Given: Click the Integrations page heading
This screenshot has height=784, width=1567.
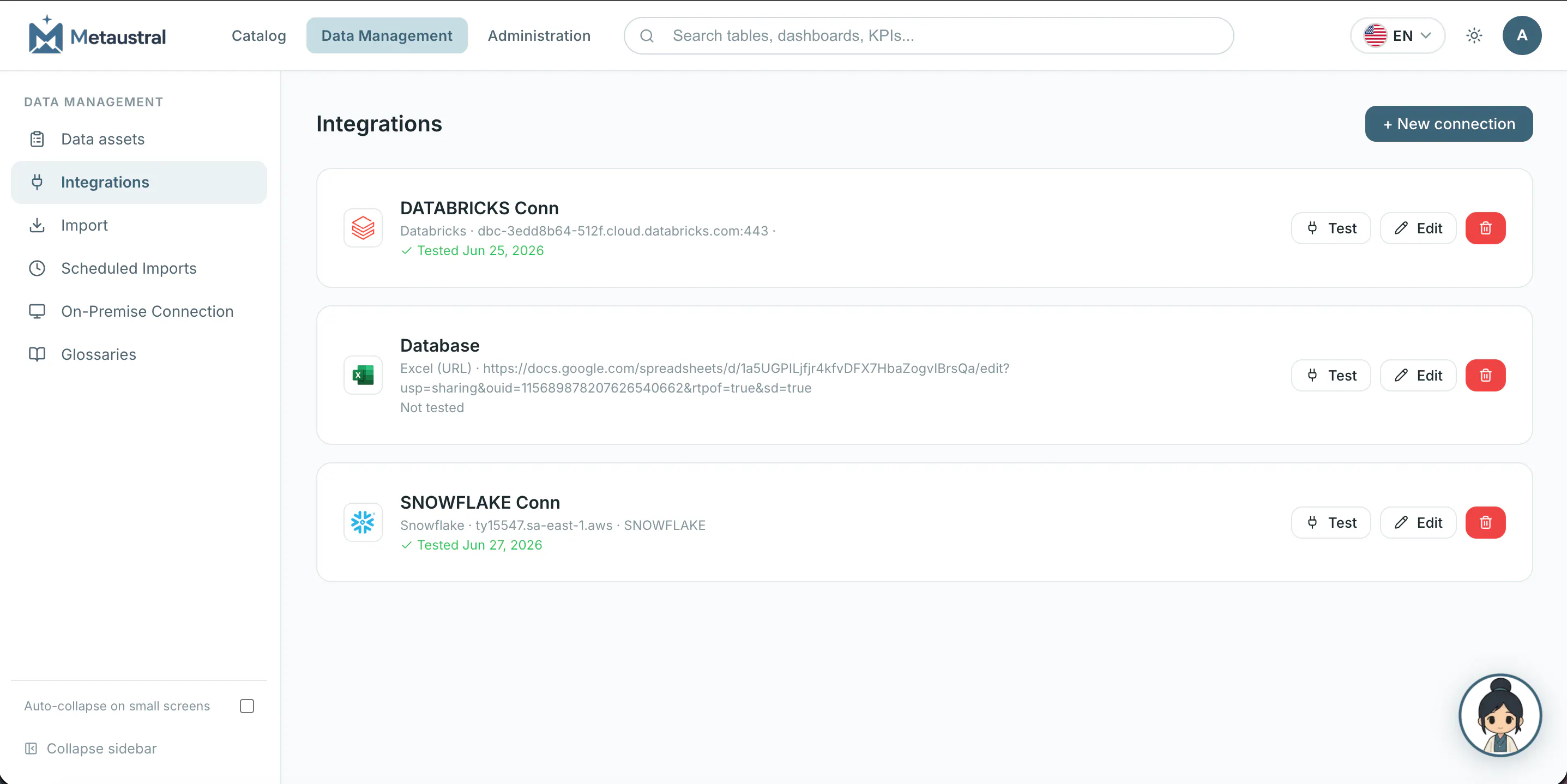Looking at the screenshot, I should coord(379,124).
